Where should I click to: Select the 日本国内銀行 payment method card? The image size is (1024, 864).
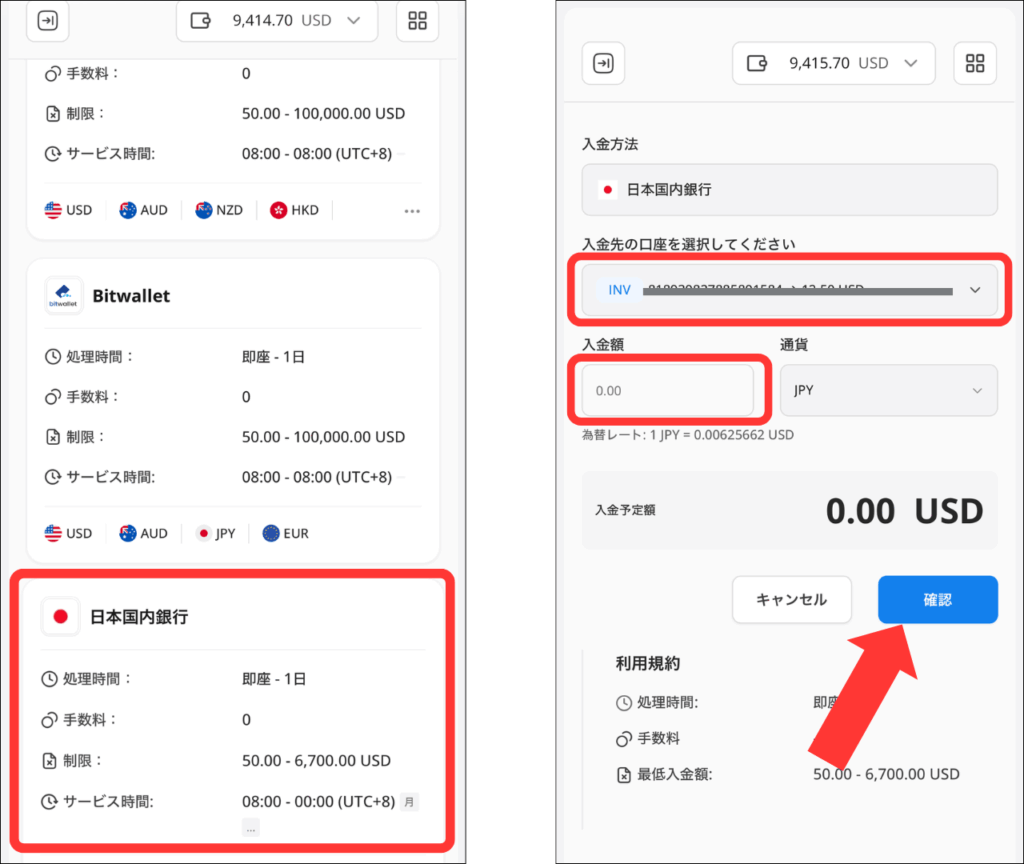point(232,708)
